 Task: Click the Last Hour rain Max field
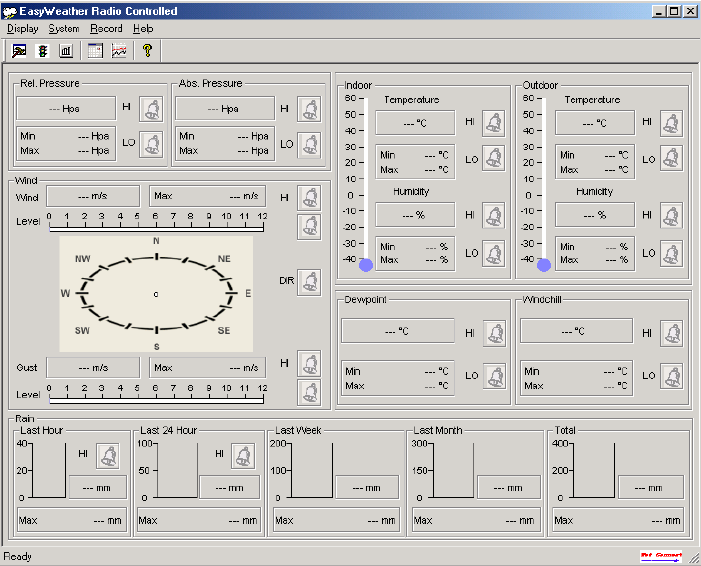72,520
